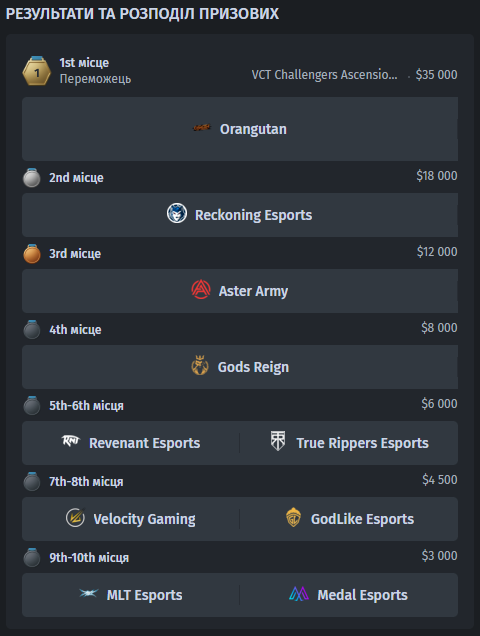
Task: Click the gold 1st place medal badge
Action: [x=37, y=71]
